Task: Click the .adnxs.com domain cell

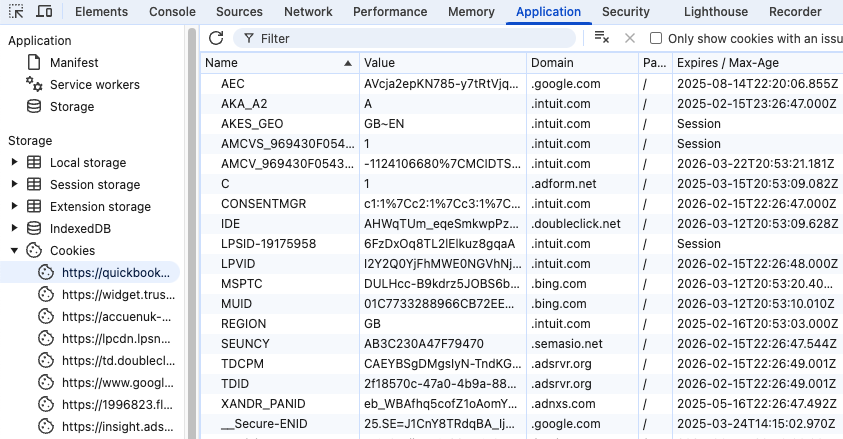Action: point(563,404)
